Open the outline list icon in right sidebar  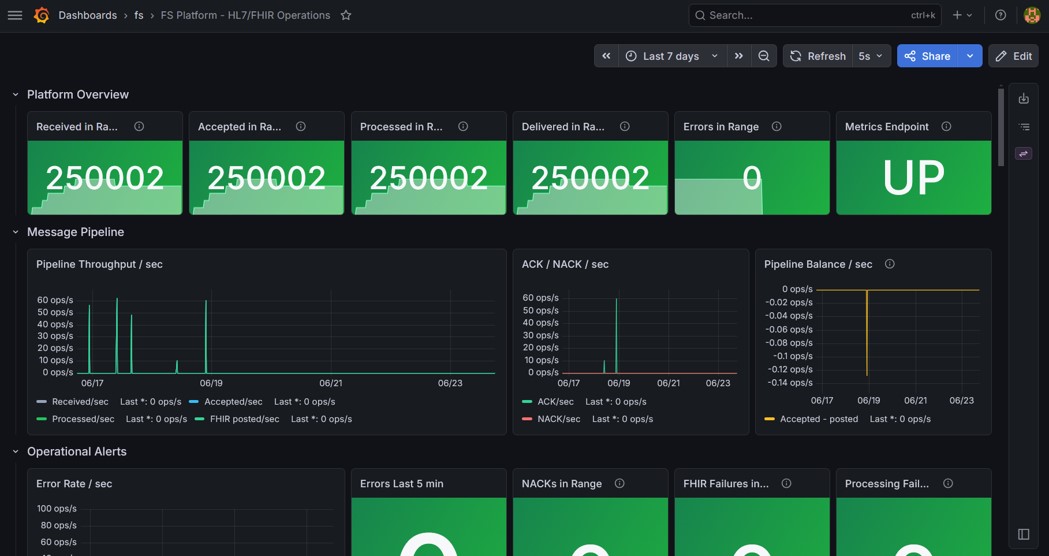point(1024,126)
